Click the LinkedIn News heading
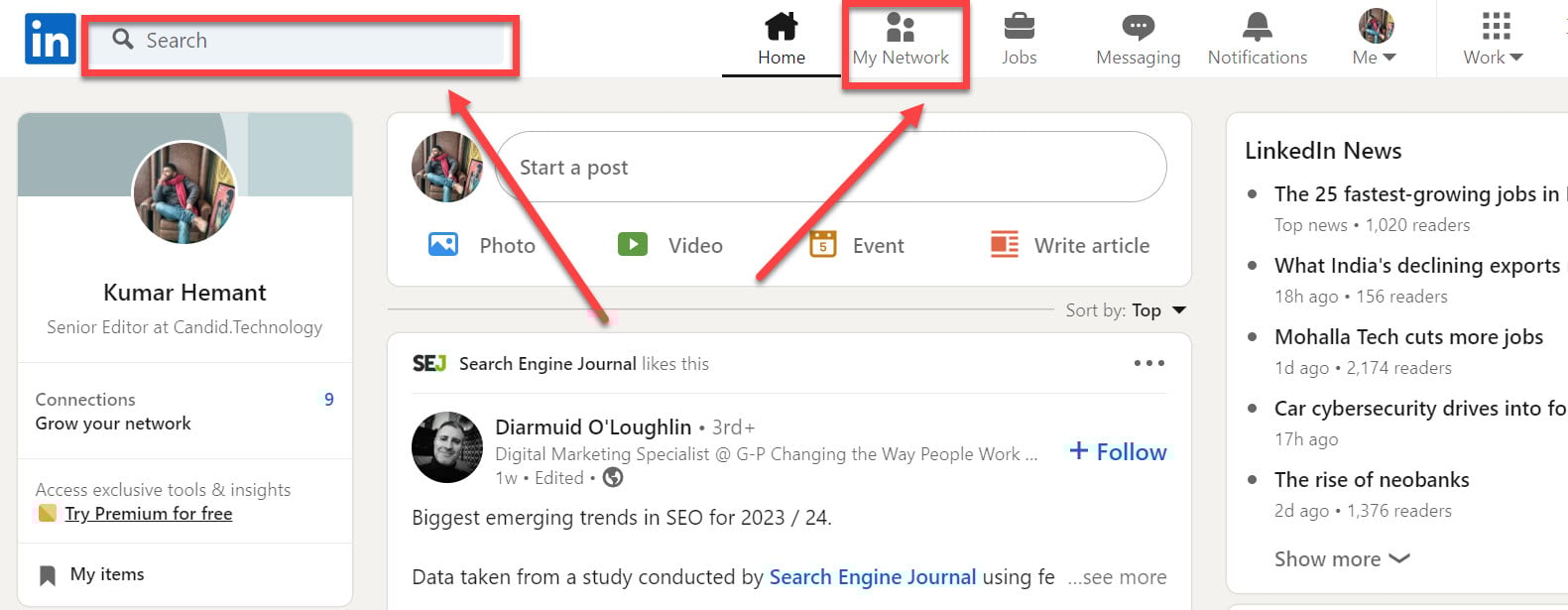 point(1323,151)
